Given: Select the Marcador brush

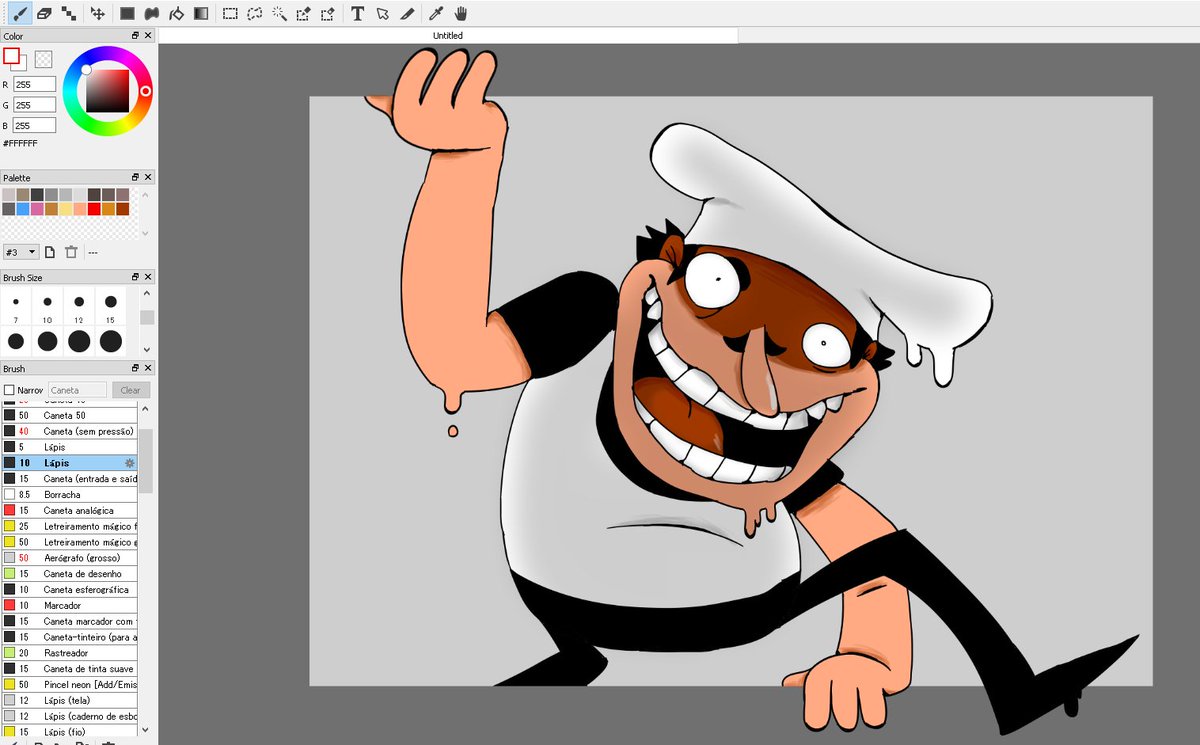Looking at the screenshot, I should [68, 605].
